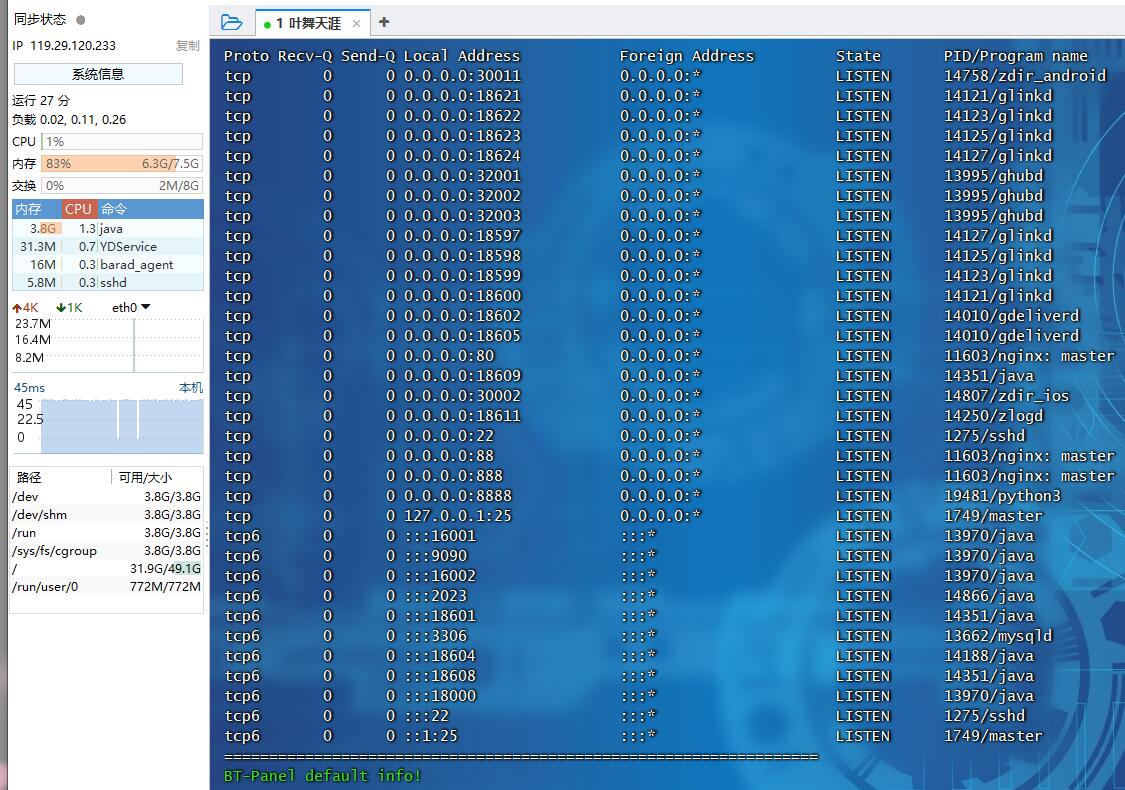Open the folder icon in tab bar
Image resolution: width=1125 pixels, height=790 pixels.
point(231,23)
